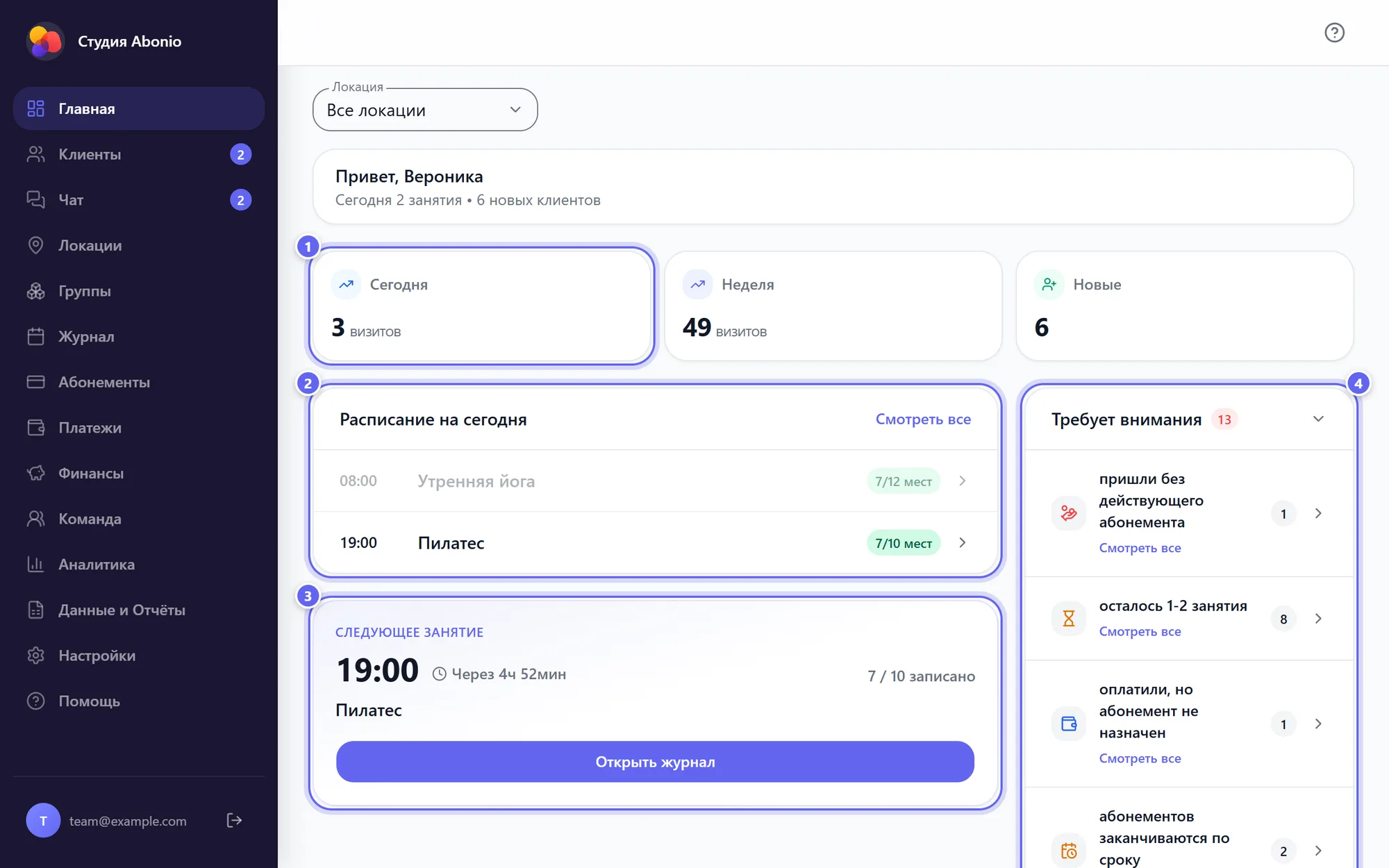Click the Открыть журнал button
This screenshot has height=868, width=1389.
[655, 762]
